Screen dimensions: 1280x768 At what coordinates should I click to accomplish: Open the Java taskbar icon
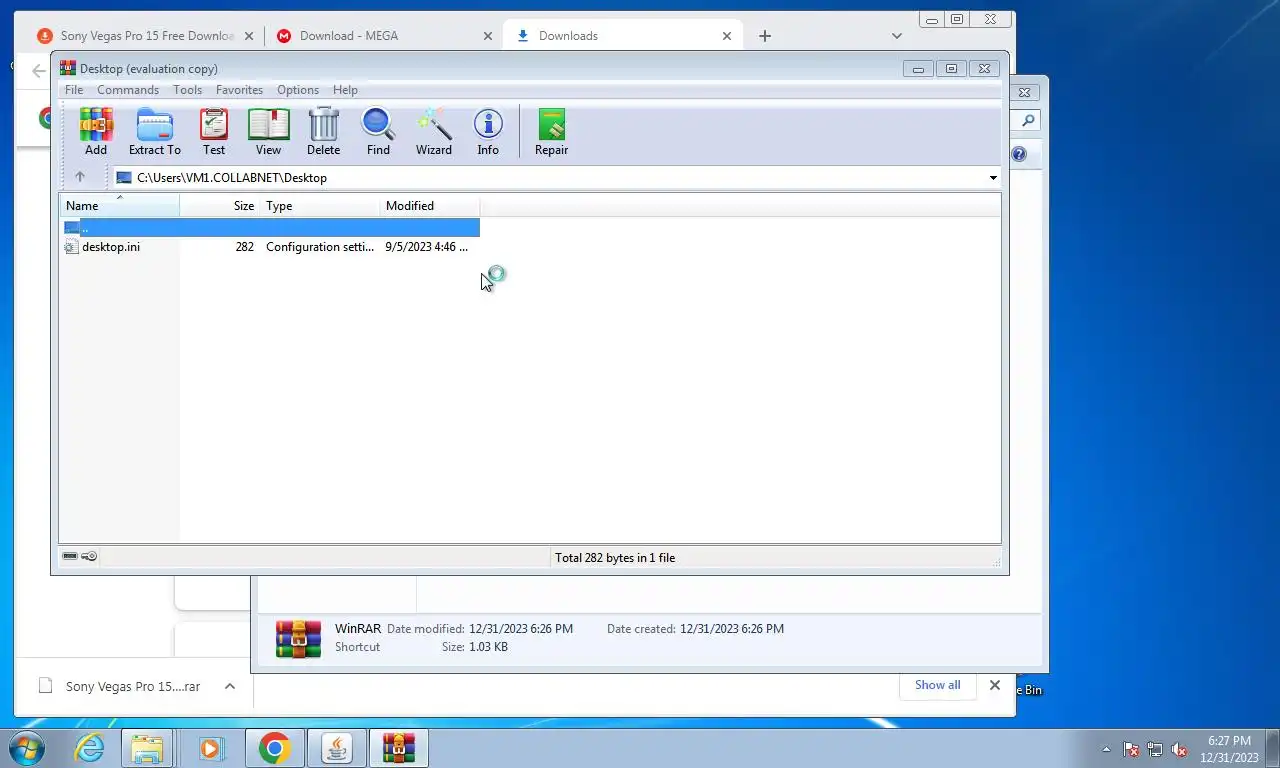pyautogui.click(x=336, y=748)
